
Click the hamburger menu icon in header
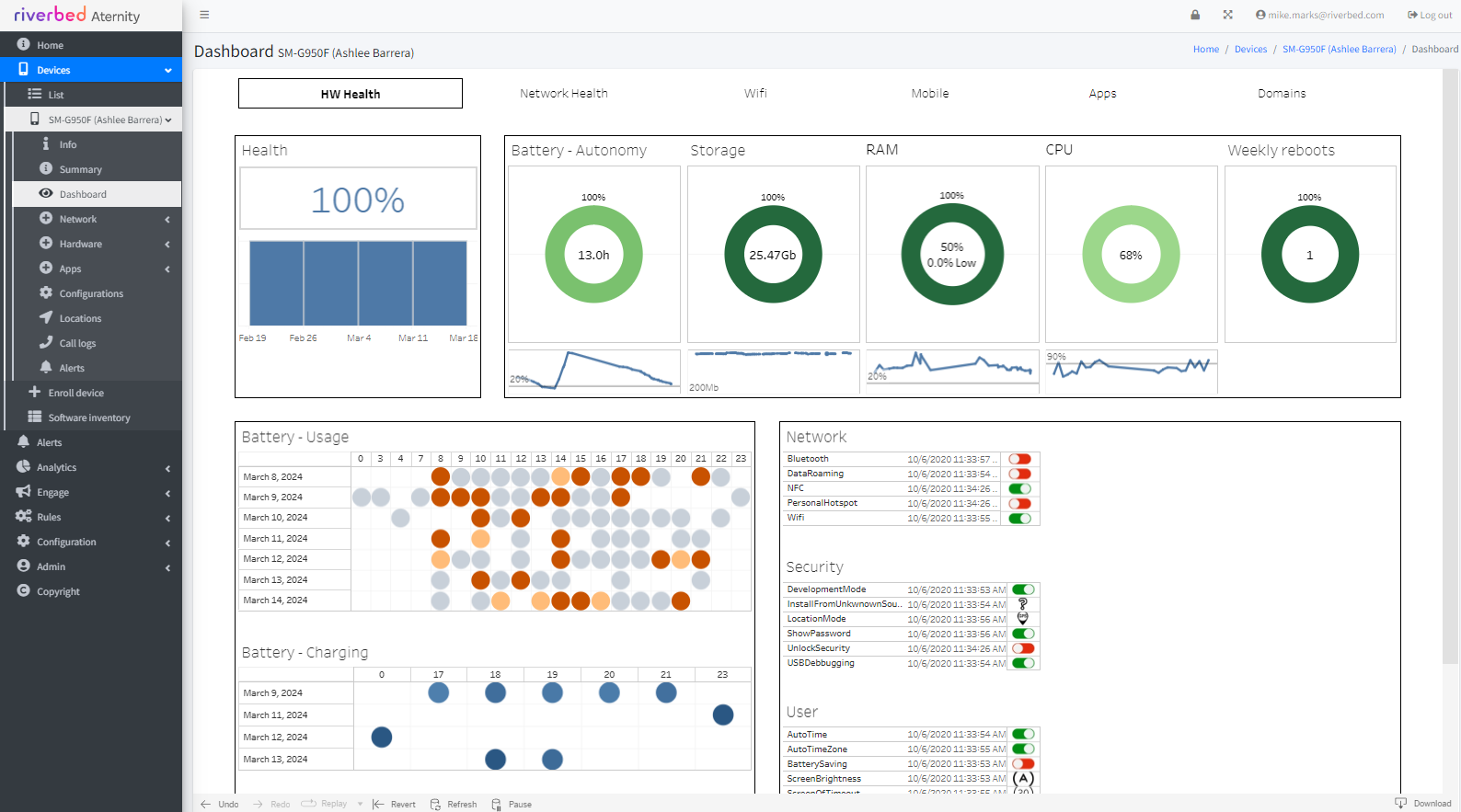(204, 15)
